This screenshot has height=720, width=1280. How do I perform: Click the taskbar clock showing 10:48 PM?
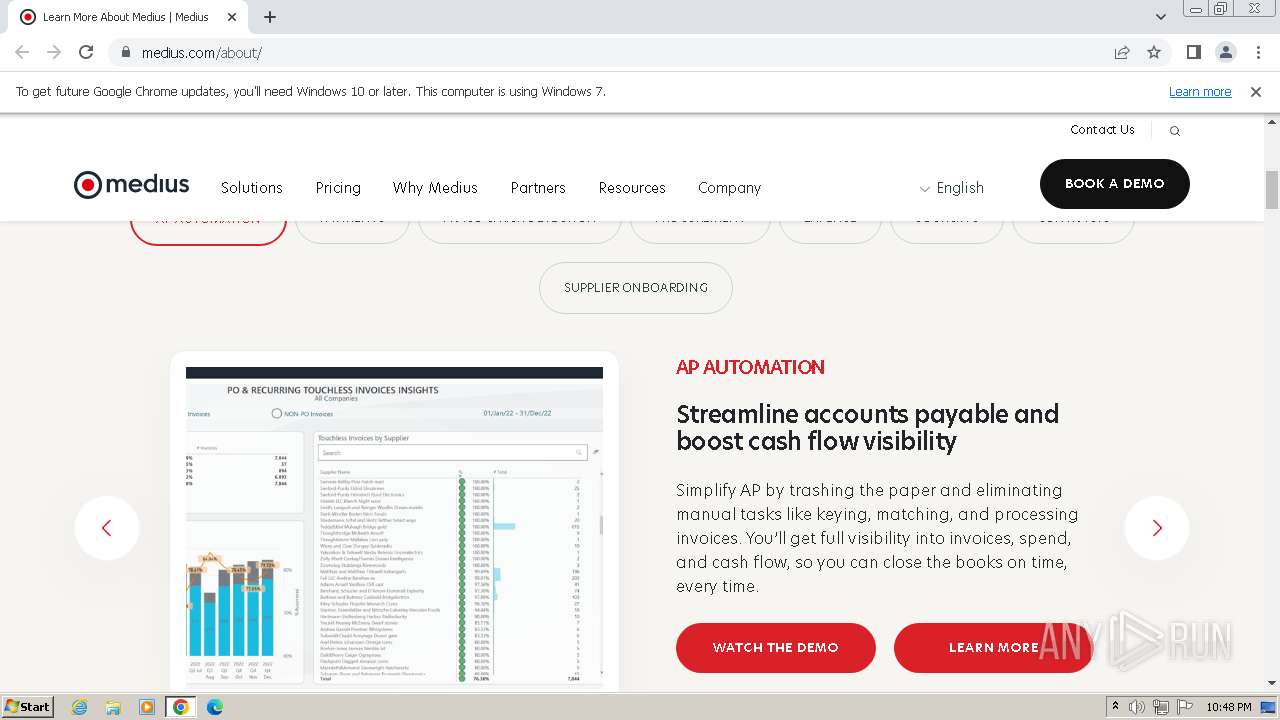1229,707
